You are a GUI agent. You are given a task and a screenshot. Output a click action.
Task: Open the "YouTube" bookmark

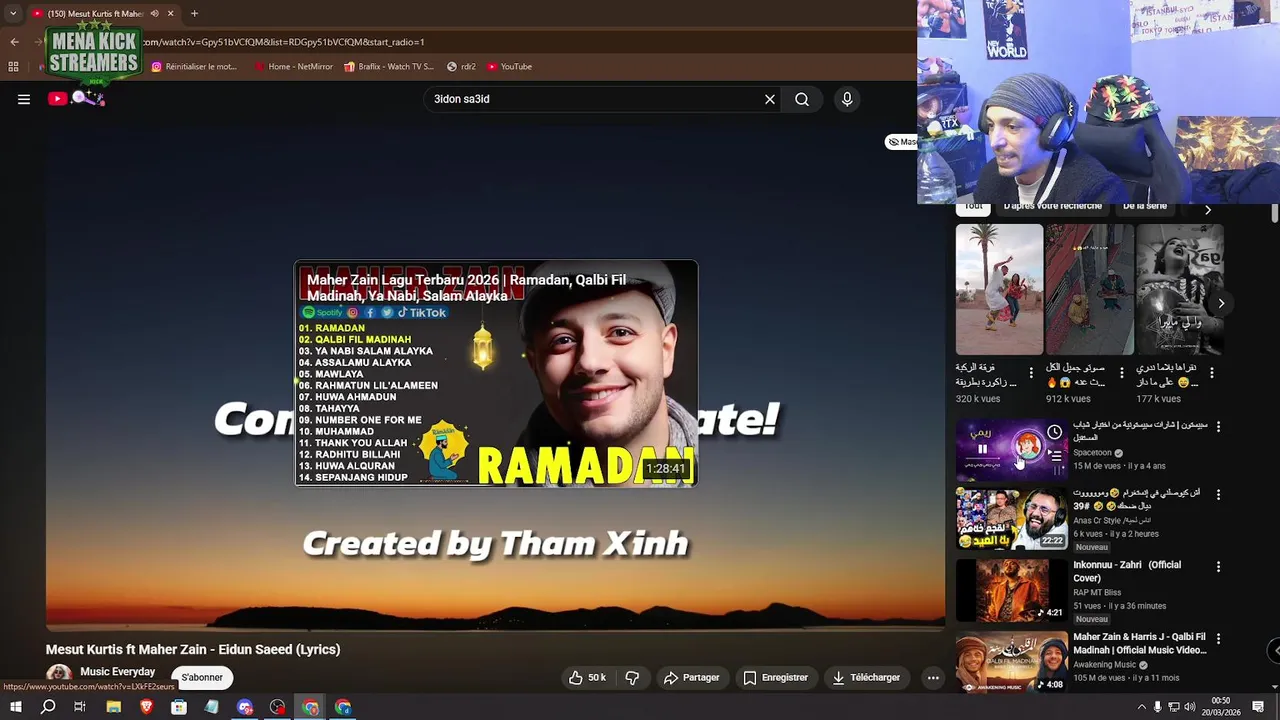pos(510,67)
